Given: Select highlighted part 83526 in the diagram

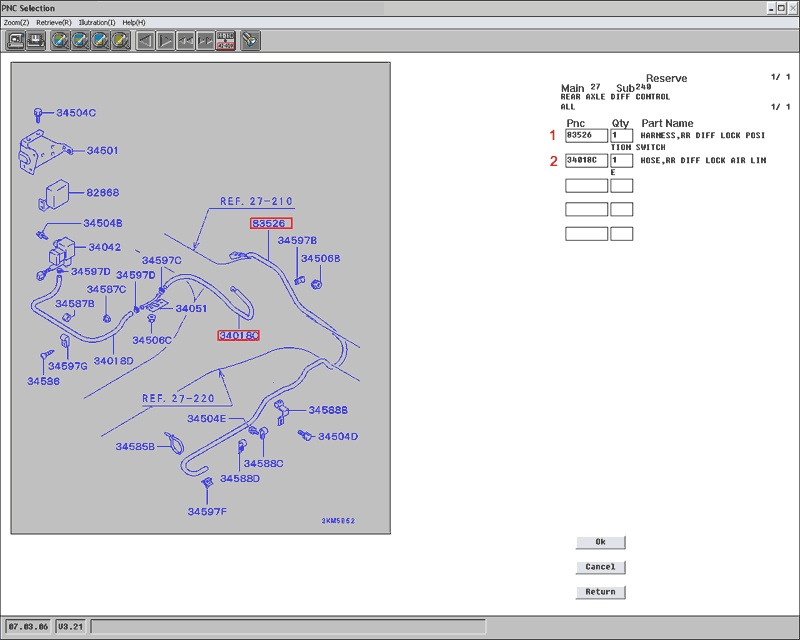Looking at the screenshot, I should point(271,224).
